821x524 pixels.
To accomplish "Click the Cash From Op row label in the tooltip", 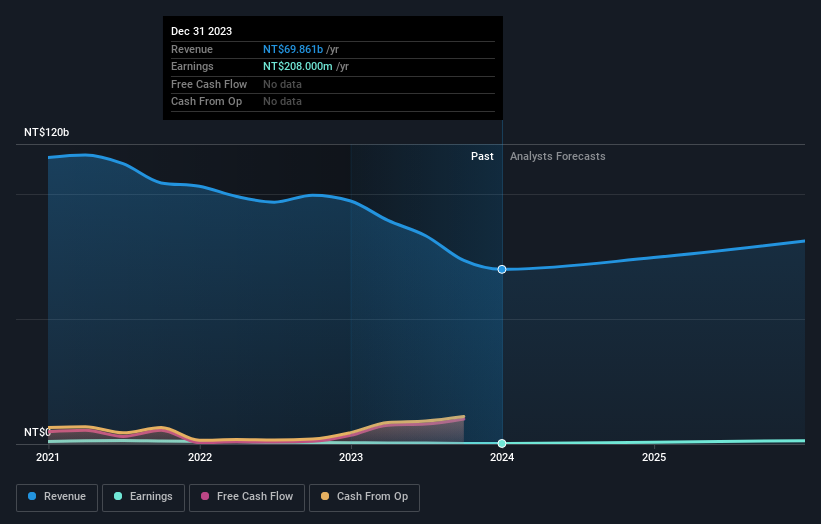I will click(x=206, y=102).
